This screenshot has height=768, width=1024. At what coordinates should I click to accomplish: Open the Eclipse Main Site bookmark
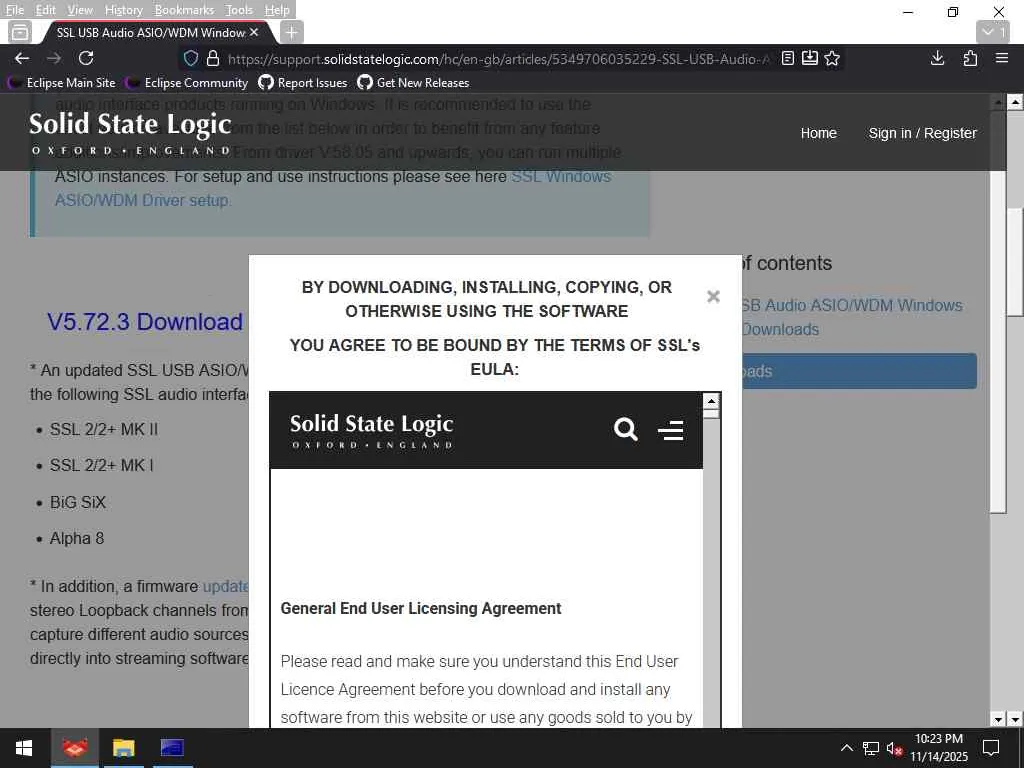pos(61,83)
